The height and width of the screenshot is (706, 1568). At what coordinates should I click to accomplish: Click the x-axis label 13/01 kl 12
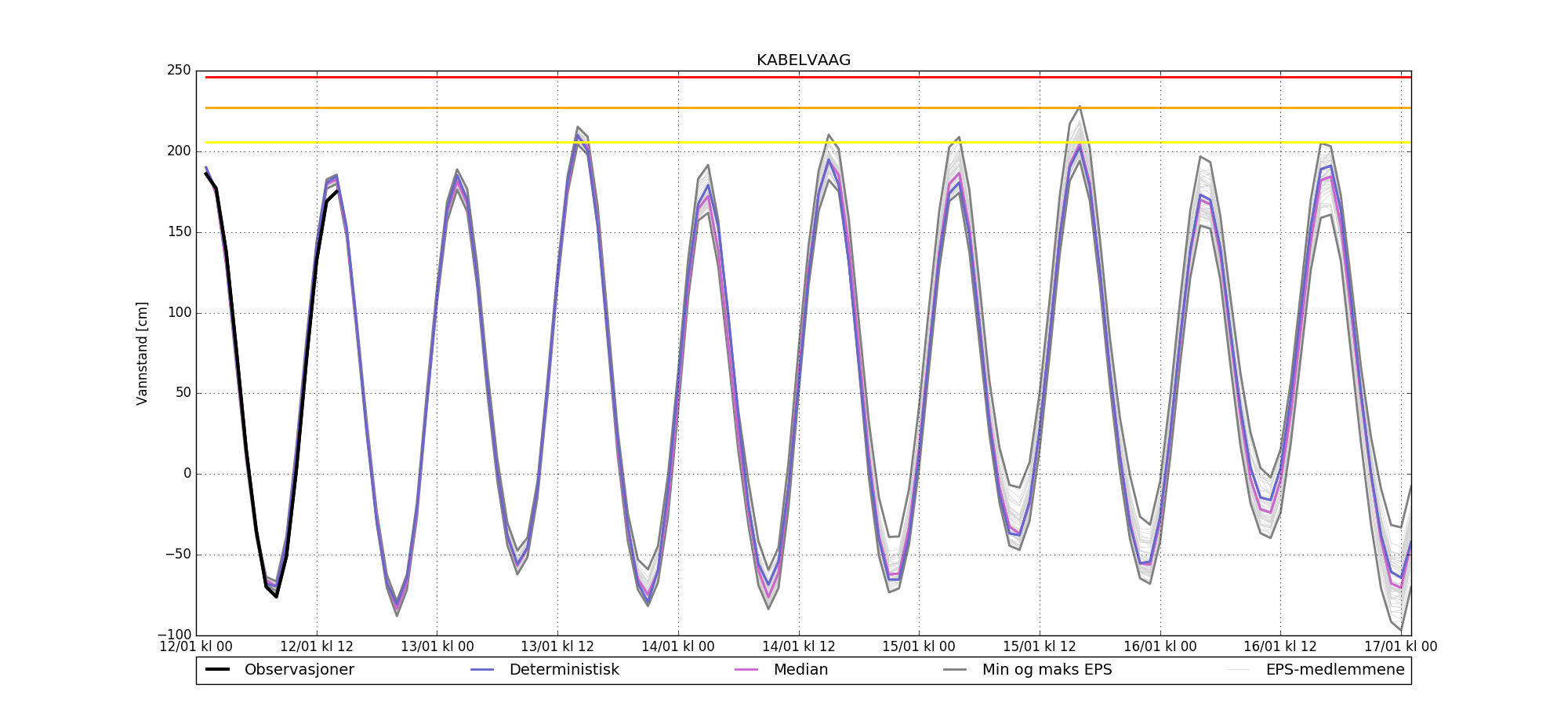557,647
